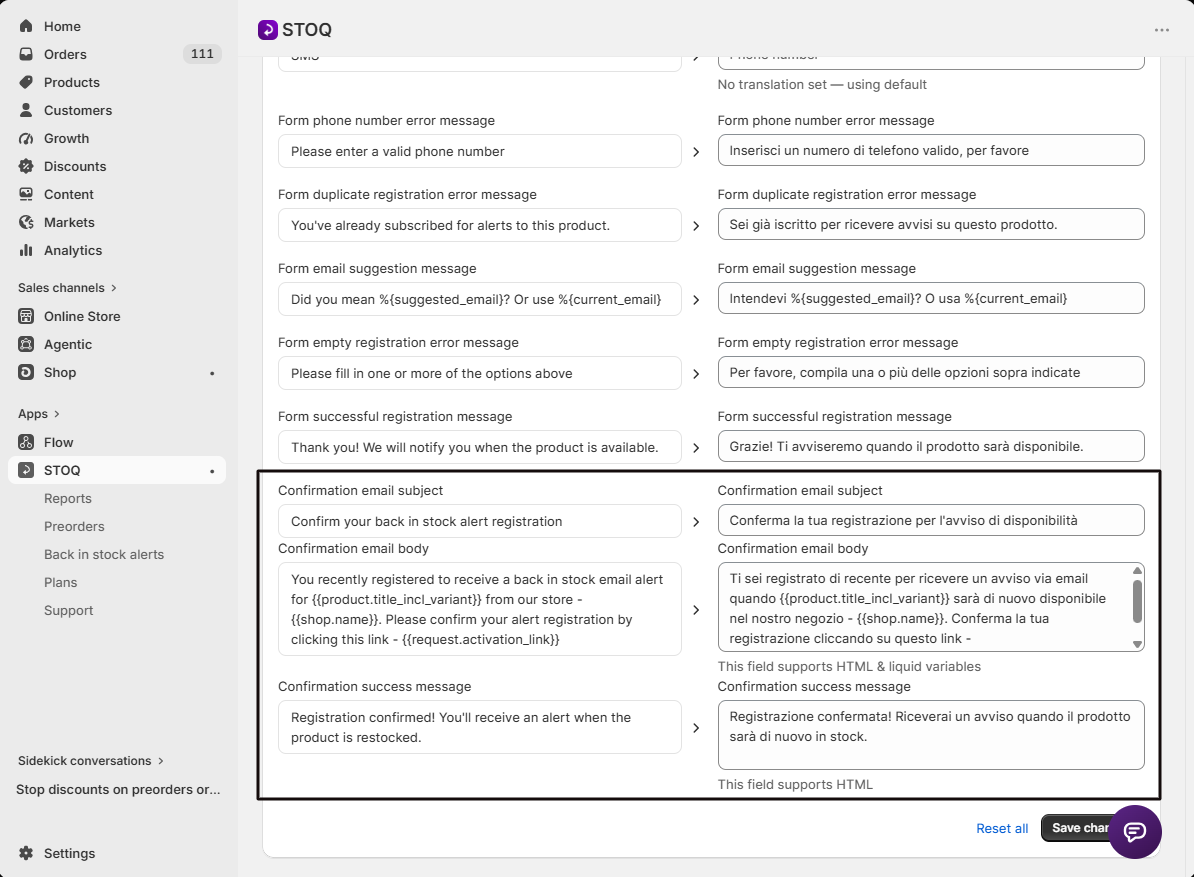Open the three-dot more actions menu
The width and height of the screenshot is (1194, 877).
click(x=1161, y=30)
